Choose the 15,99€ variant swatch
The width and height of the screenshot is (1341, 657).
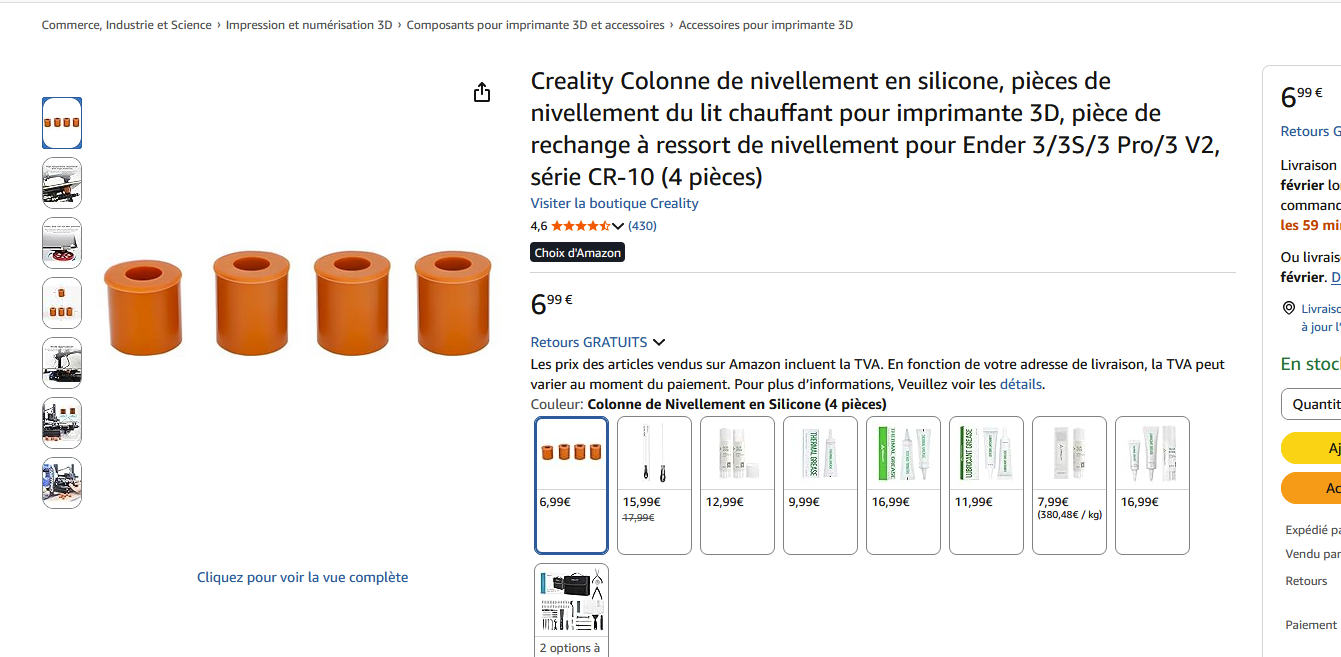click(x=654, y=485)
